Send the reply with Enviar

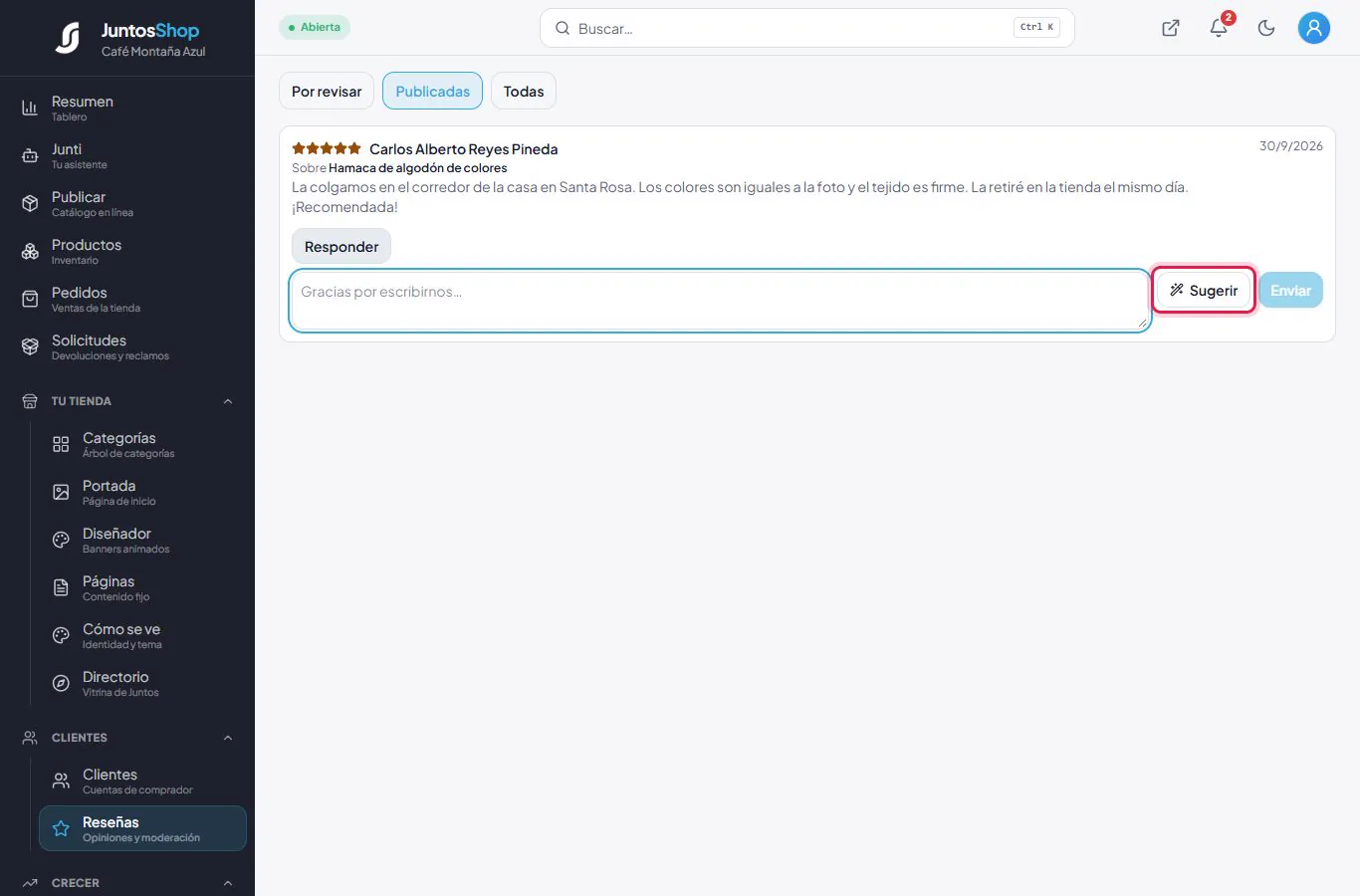1290,291
